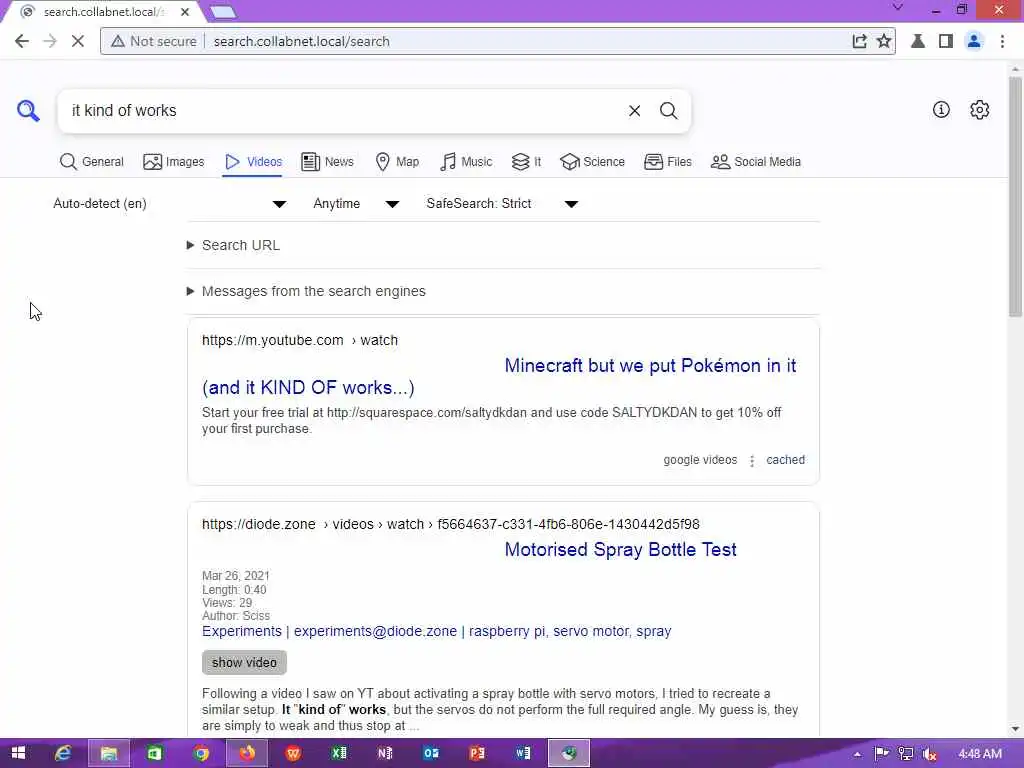
Task: Open Minecraft but we put Pokémon result
Action: 499,377
